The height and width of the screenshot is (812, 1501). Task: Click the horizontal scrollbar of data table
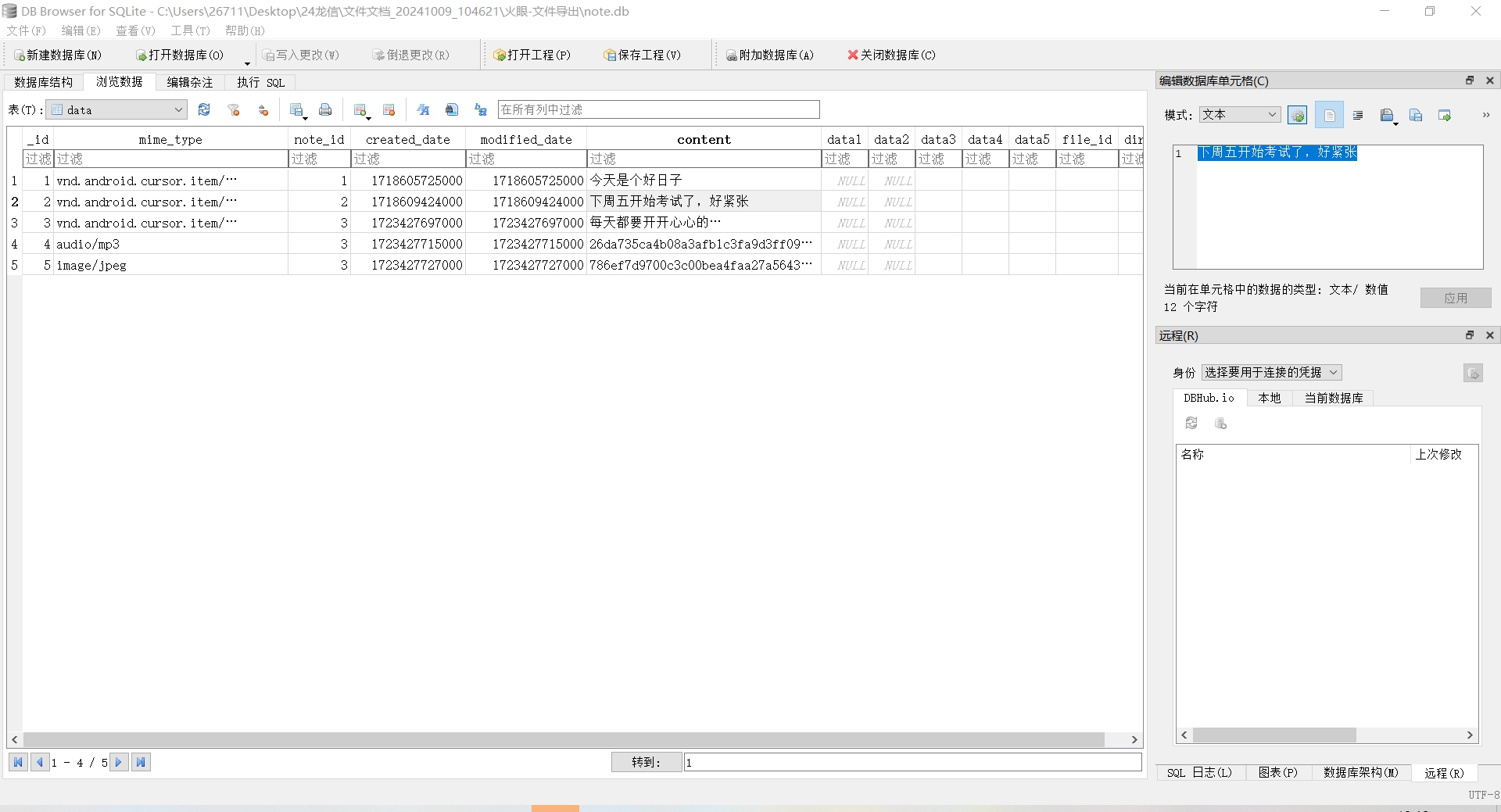tap(564, 739)
